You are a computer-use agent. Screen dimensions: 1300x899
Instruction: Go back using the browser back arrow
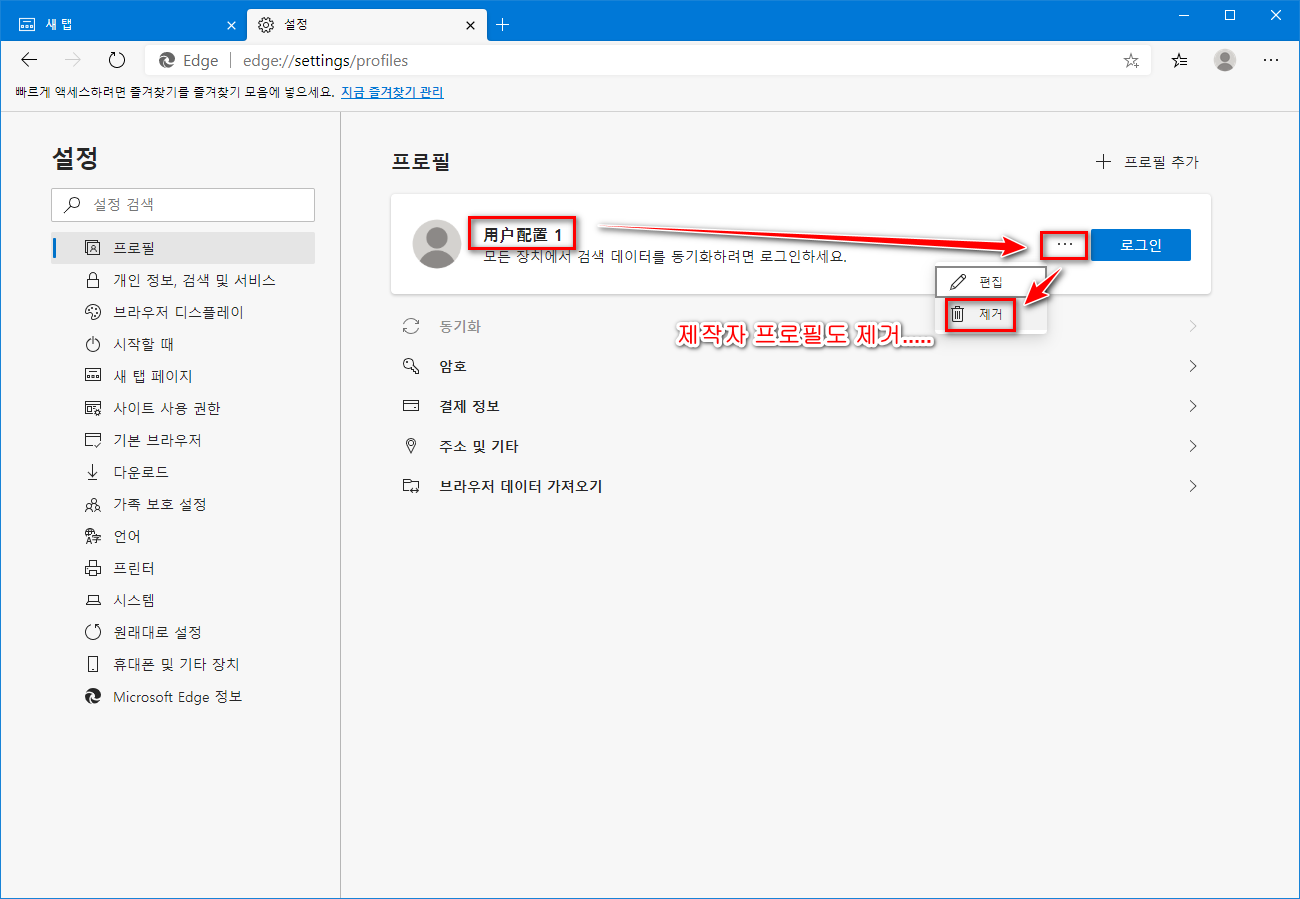click(29, 60)
